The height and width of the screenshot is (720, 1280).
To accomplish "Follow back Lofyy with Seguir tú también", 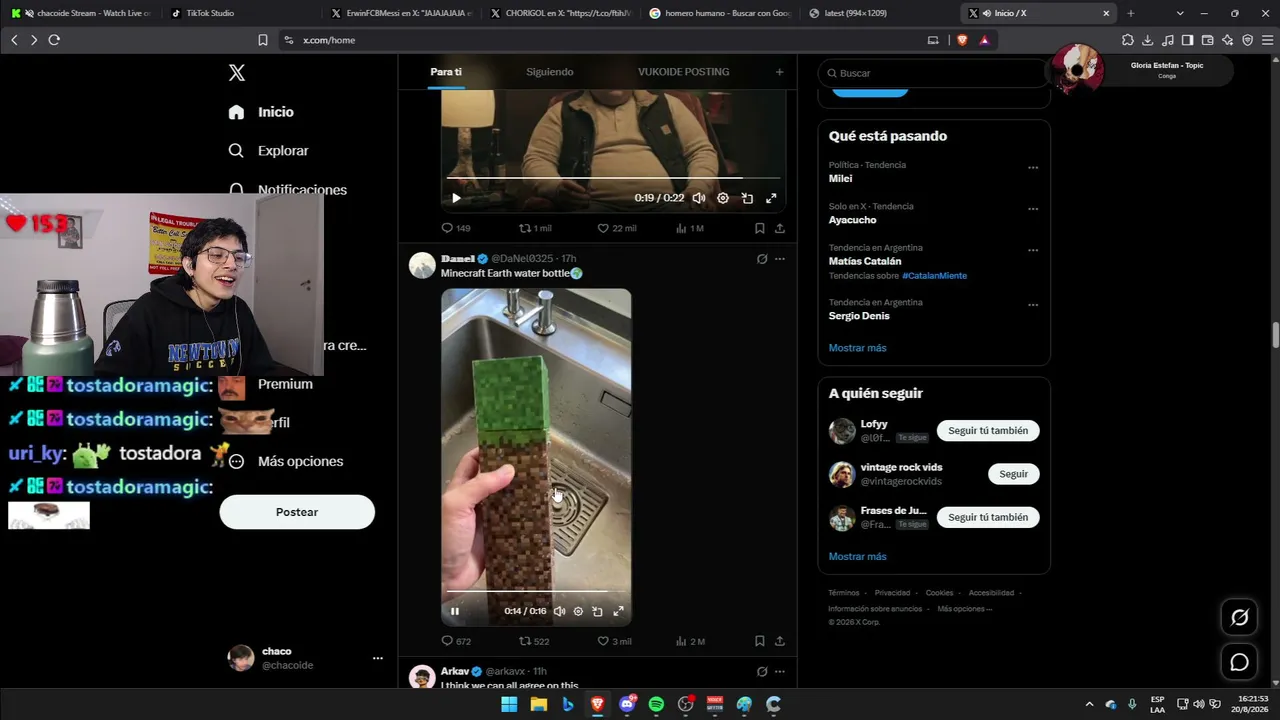I will coord(988,431).
